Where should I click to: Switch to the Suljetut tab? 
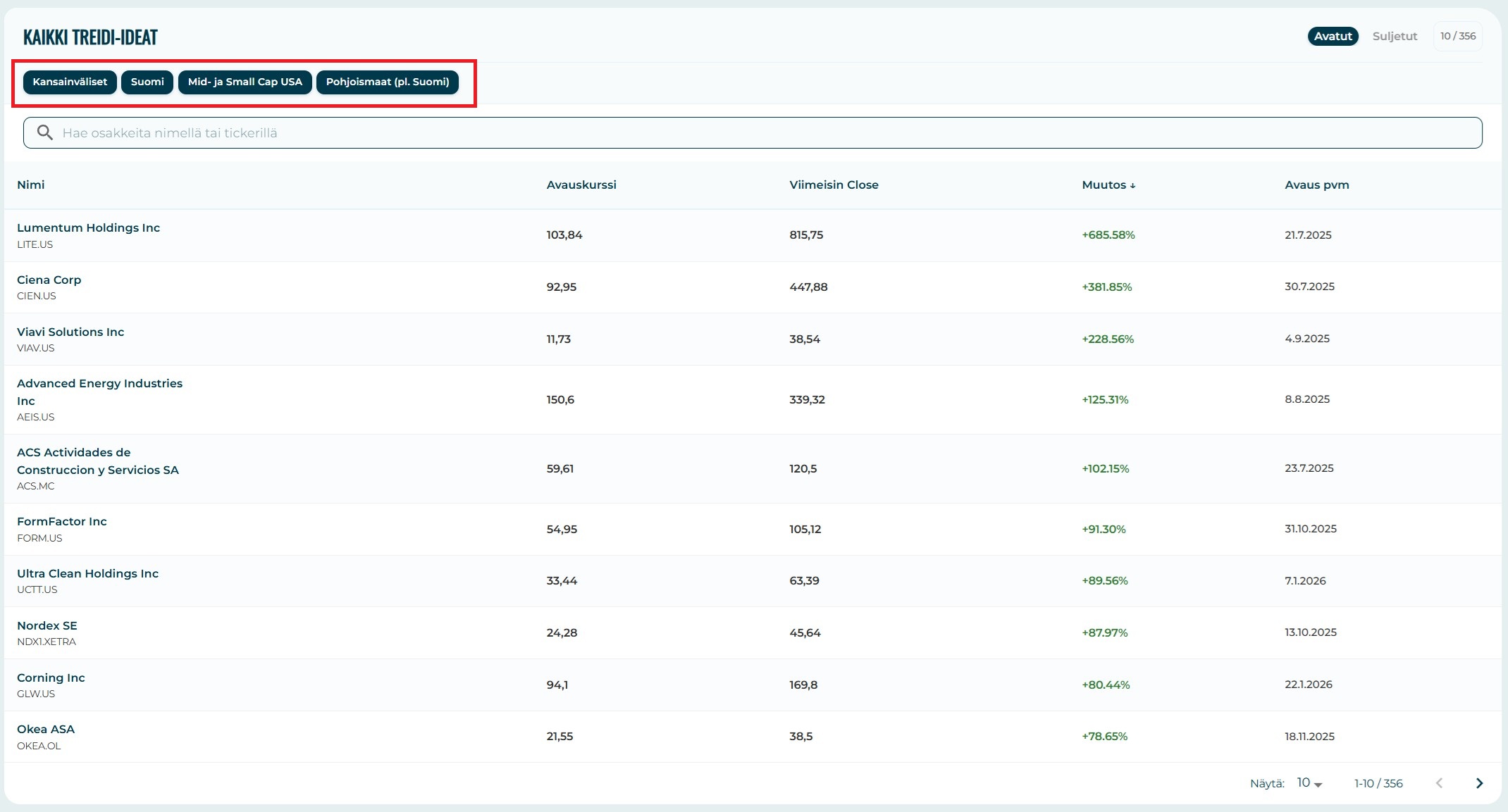pyautogui.click(x=1395, y=36)
